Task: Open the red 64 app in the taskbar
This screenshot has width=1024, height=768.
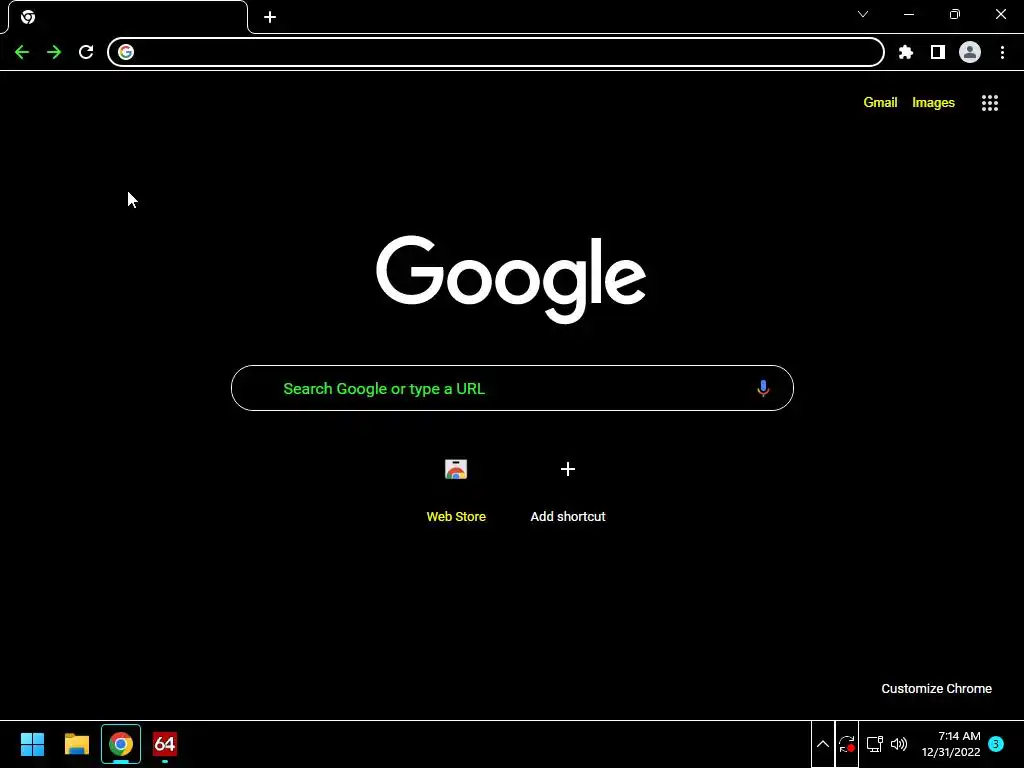Action: click(x=165, y=744)
